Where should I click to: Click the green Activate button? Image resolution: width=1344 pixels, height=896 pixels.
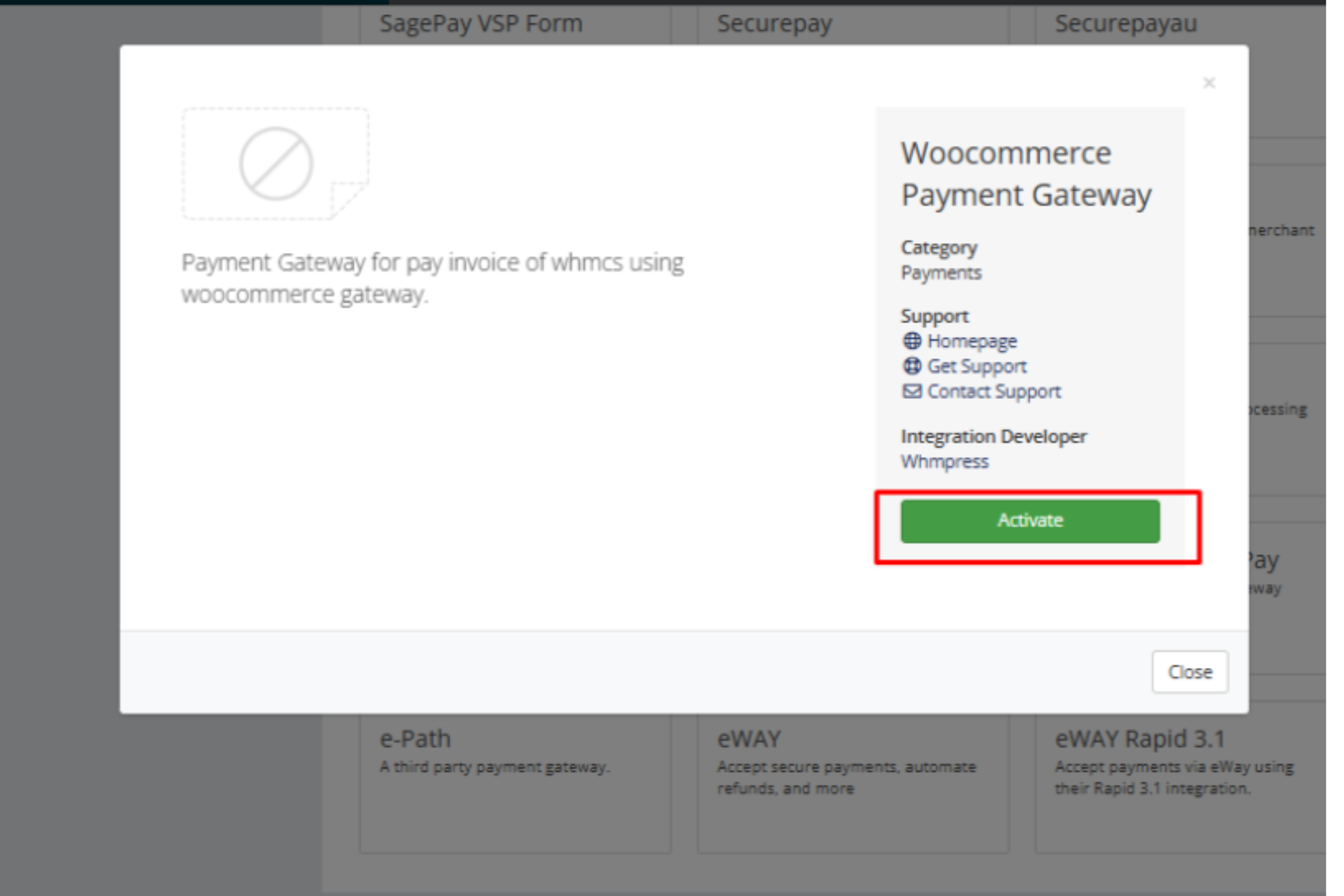(x=1030, y=521)
